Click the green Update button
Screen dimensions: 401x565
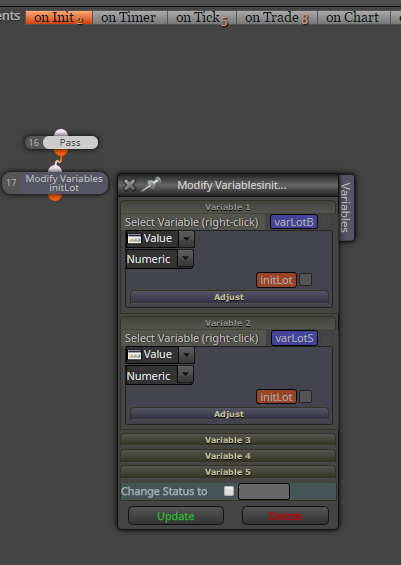(x=176, y=516)
